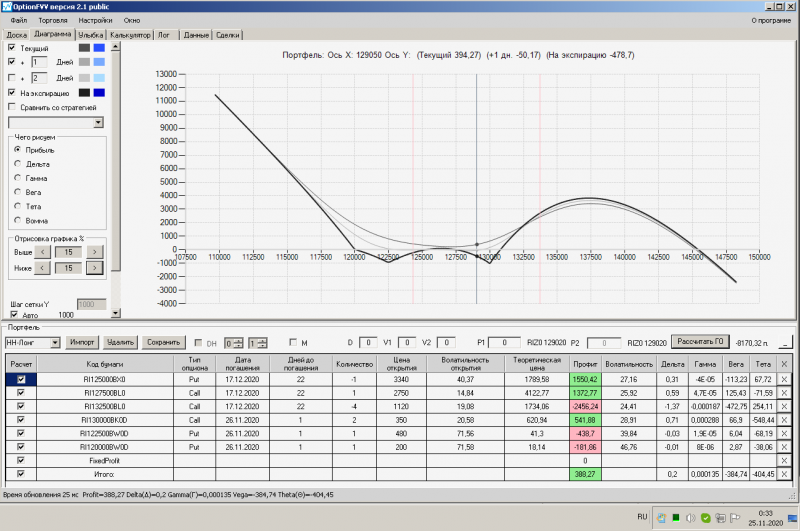Open the Файл menu
Screen dimensions: 800x531
point(18,20)
